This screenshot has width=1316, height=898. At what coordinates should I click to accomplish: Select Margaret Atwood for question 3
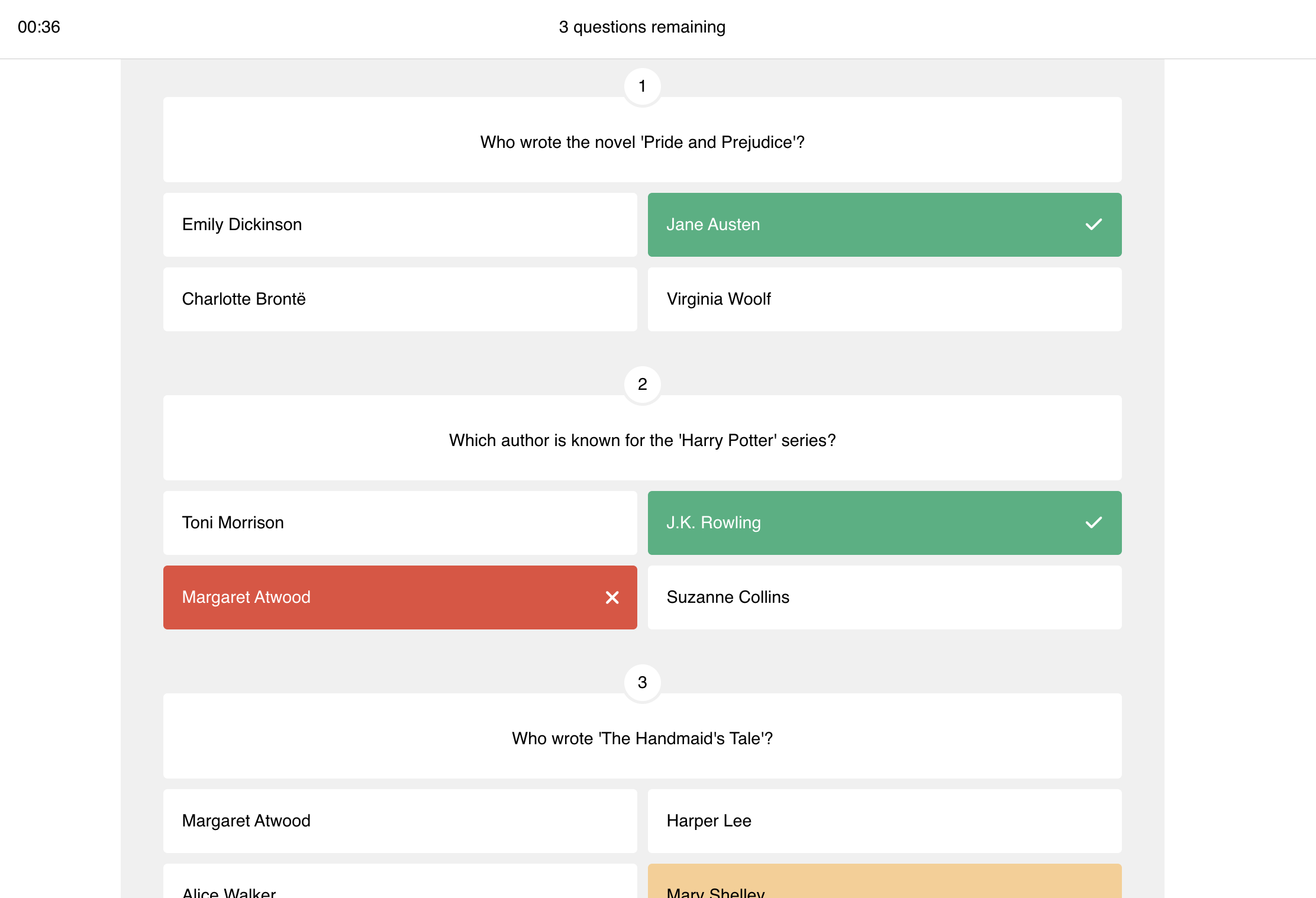[400, 821]
